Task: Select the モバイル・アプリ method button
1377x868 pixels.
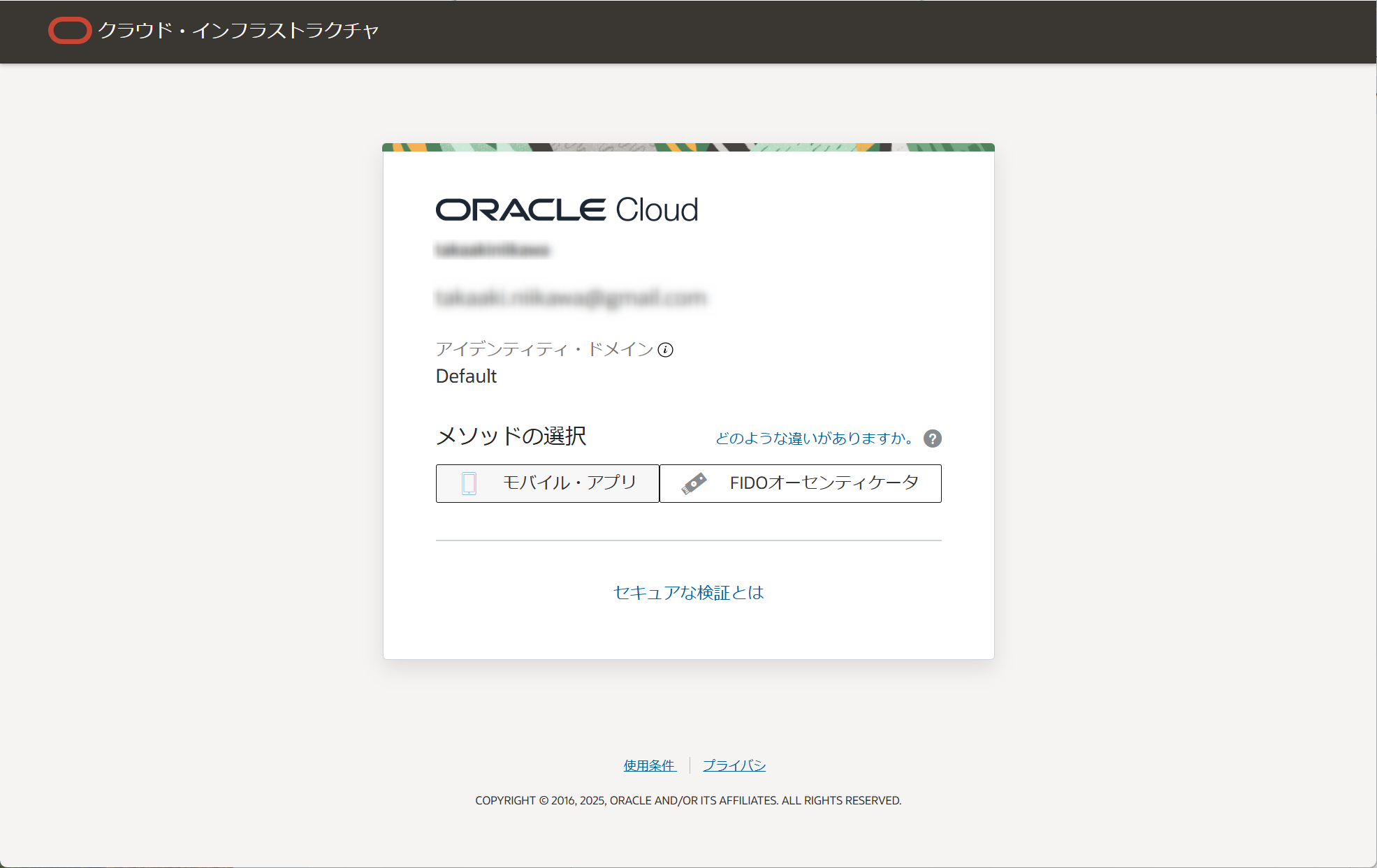Action: pyautogui.click(x=548, y=483)
